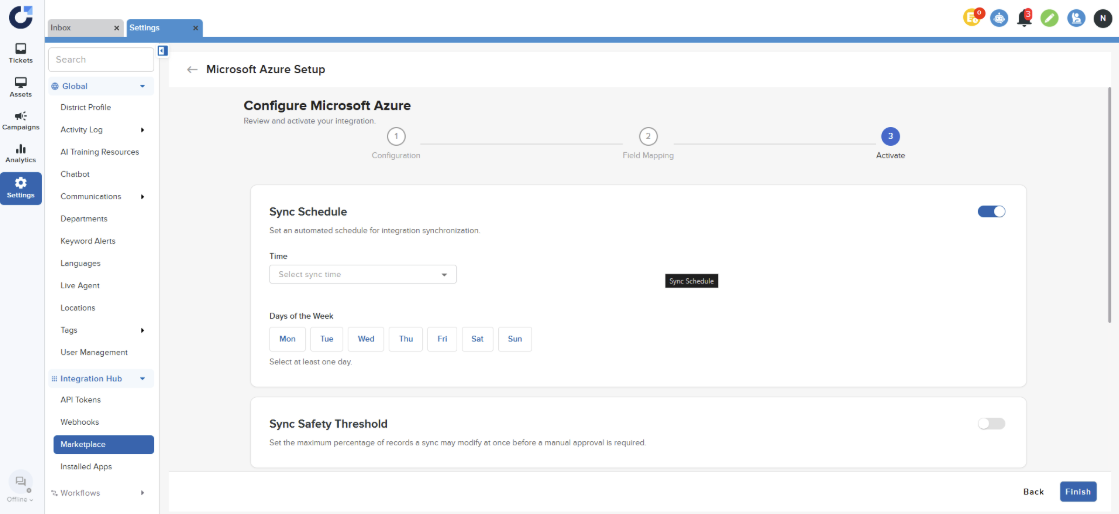Click the sidebar Search field
1119x514 pixels.
[100, 60]
